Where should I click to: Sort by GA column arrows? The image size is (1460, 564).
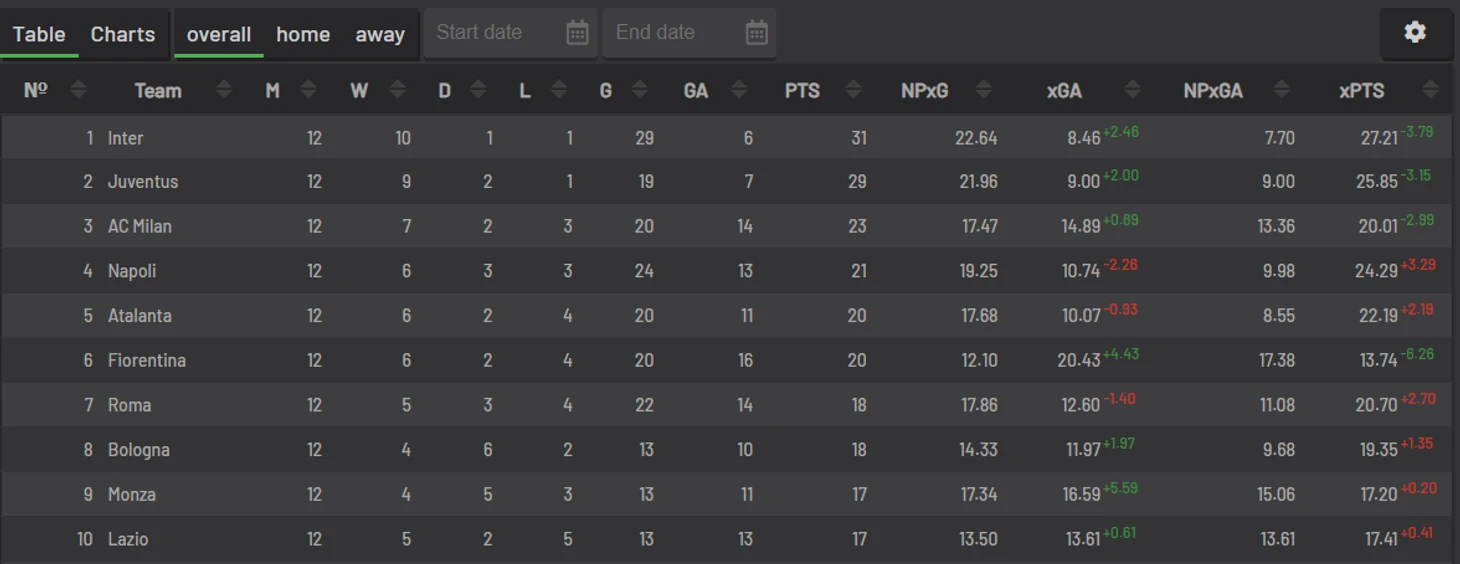(x=739, y=90)
